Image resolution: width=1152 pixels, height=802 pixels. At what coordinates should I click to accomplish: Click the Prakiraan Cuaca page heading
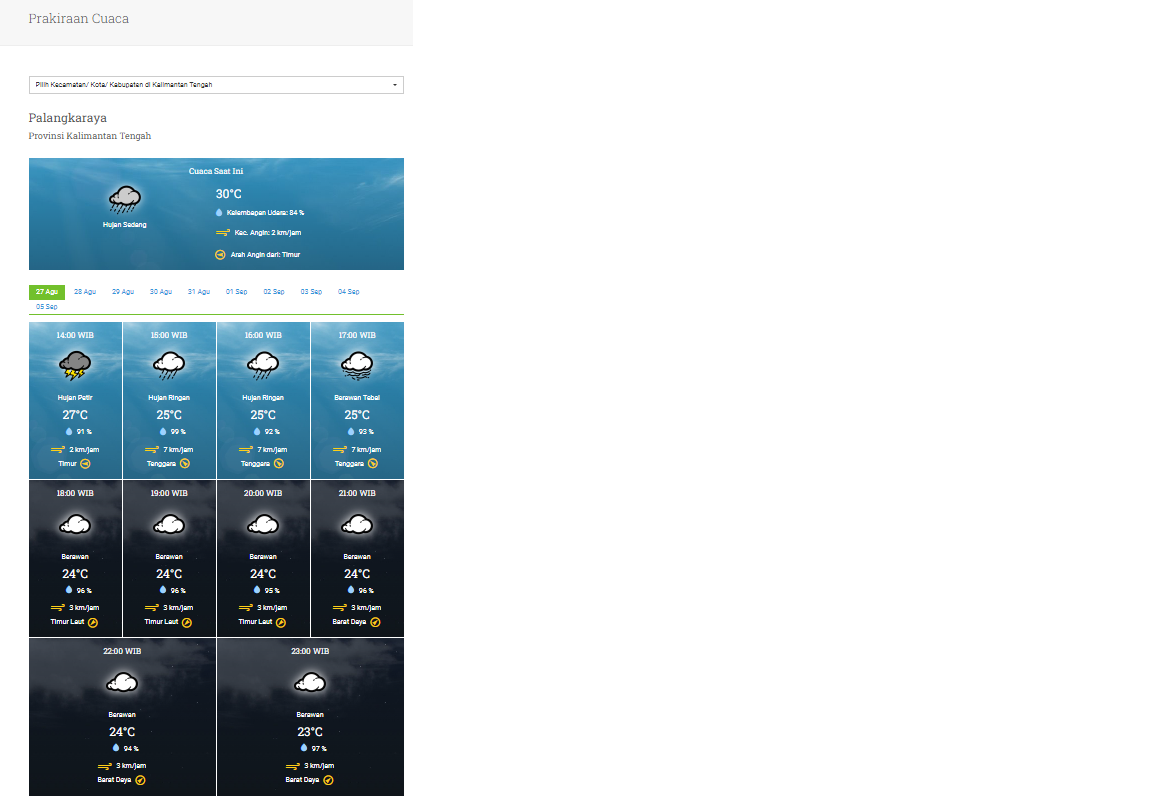click(x=79, y=19)
